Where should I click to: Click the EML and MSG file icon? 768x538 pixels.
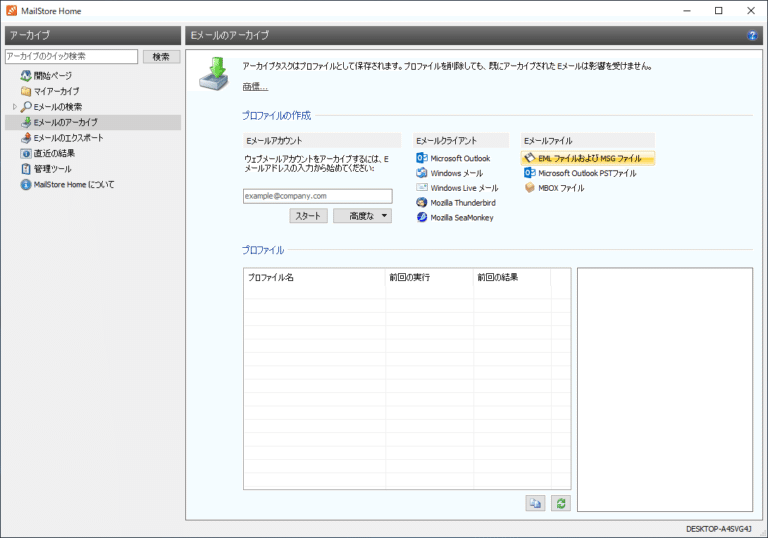click(x=529, y=158)
